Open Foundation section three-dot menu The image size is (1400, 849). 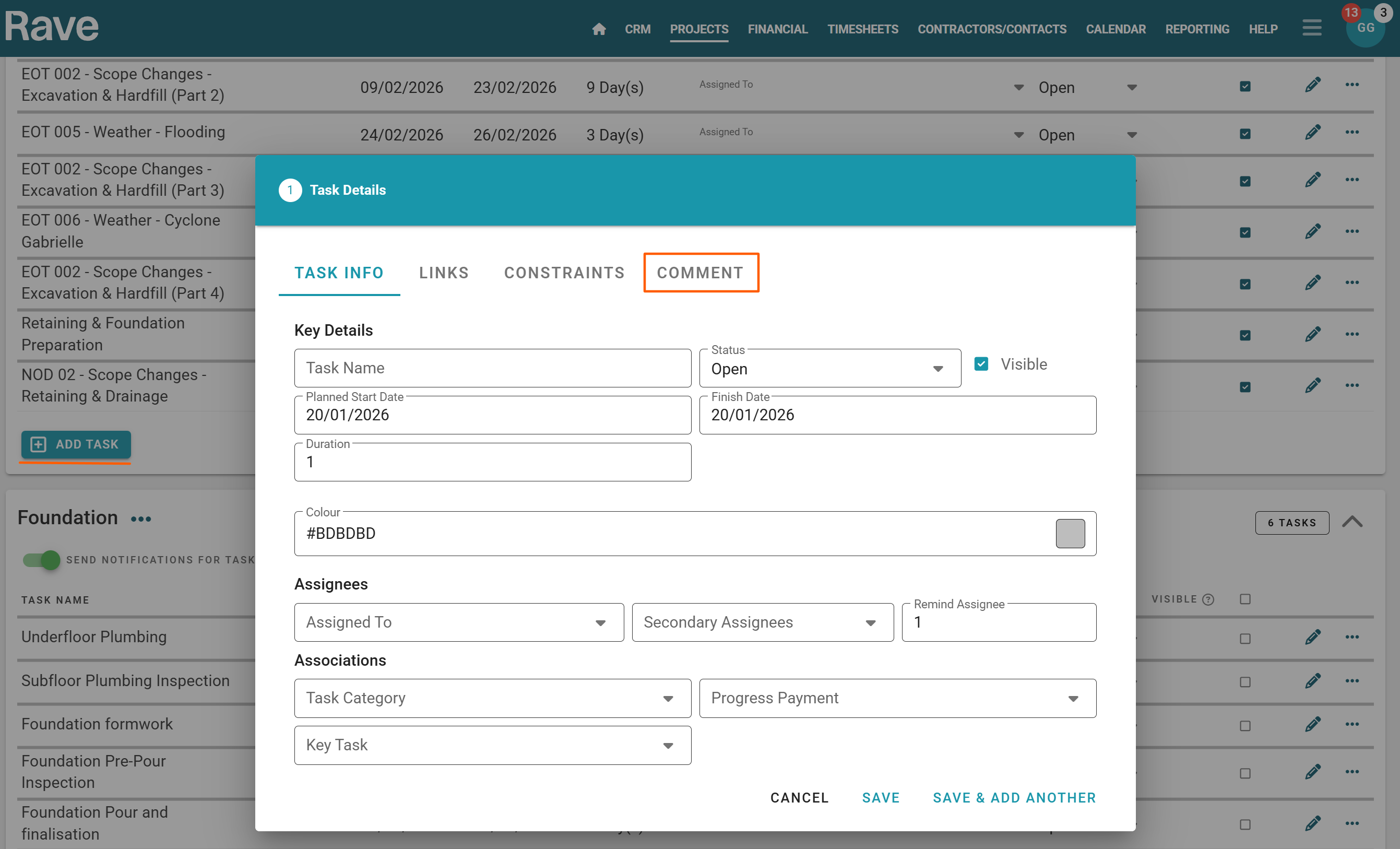coord(141,519)
